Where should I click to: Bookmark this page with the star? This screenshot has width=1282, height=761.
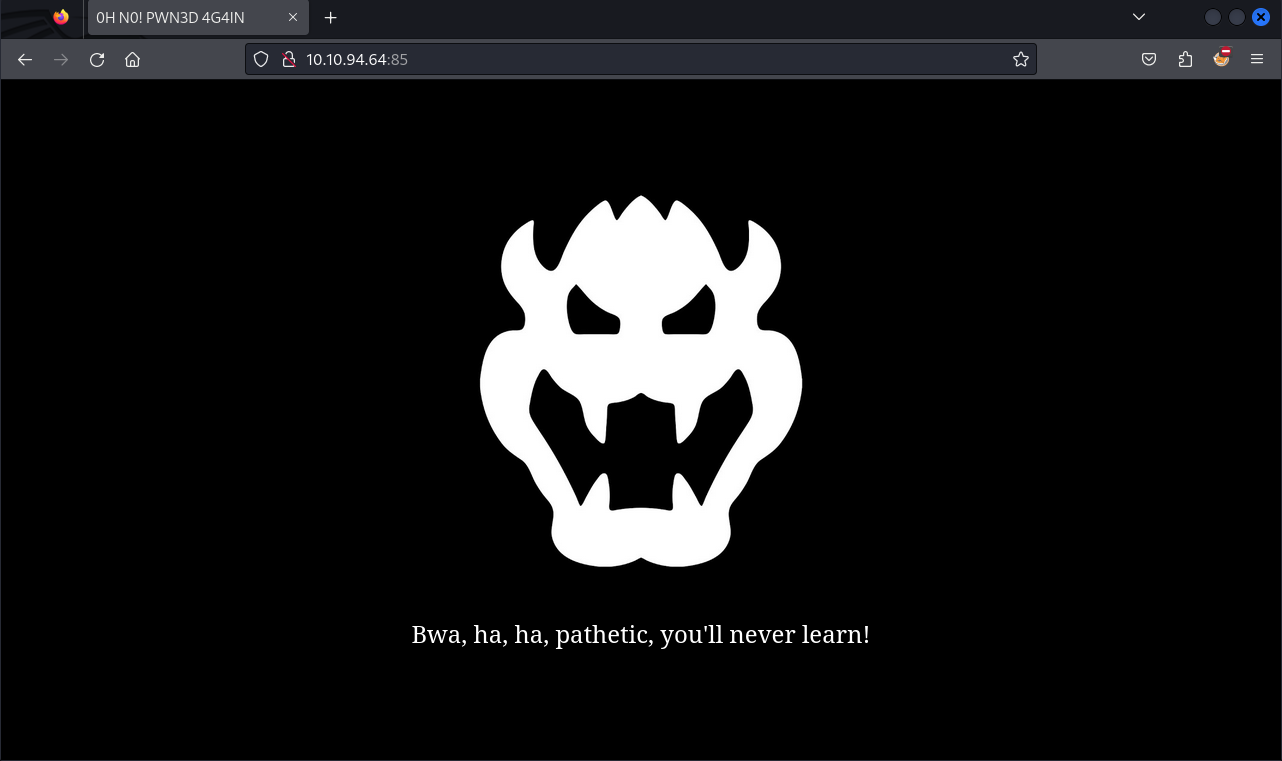[1020, 60]
